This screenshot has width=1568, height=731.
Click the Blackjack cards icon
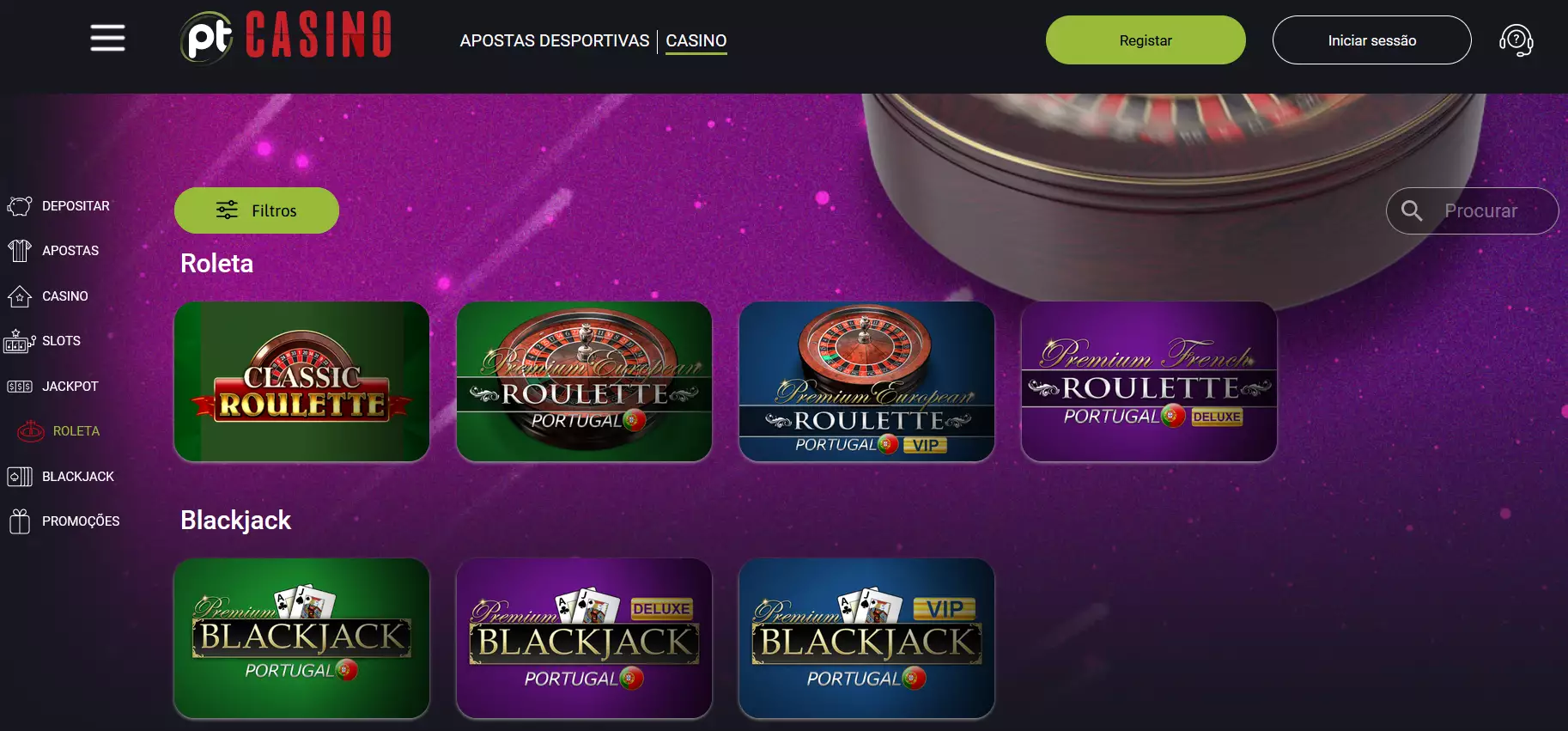click(20, 477)
